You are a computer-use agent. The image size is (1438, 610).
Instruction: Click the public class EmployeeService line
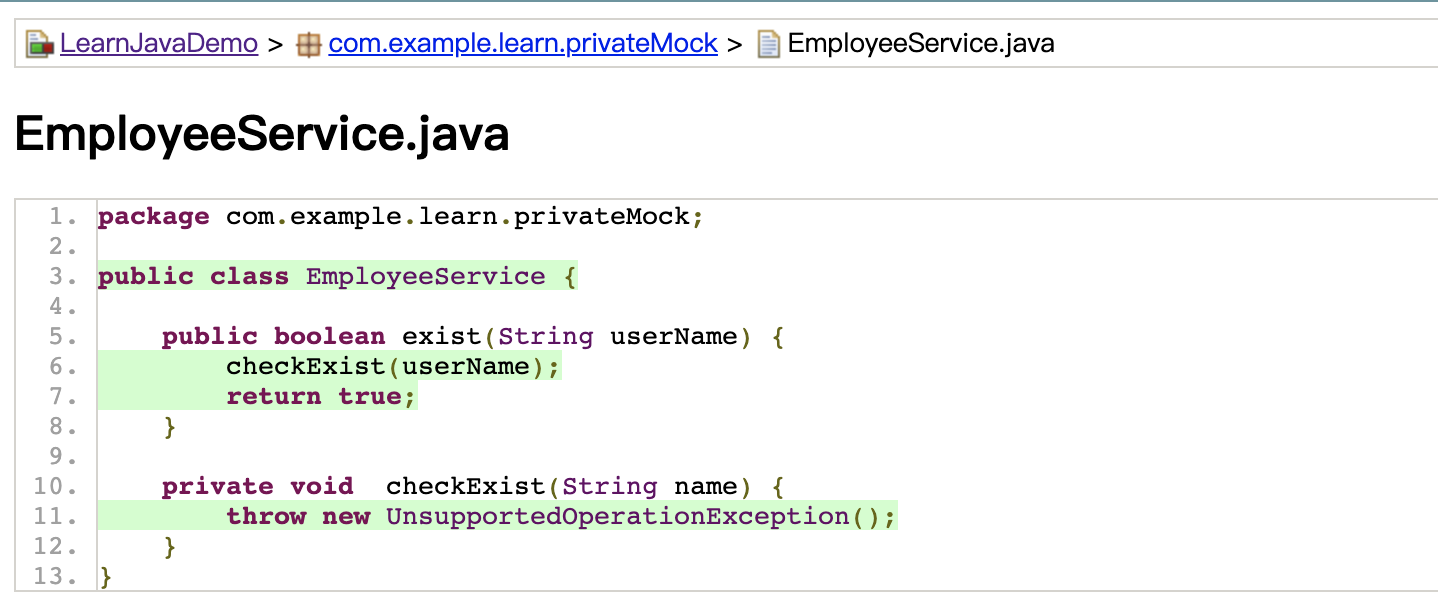point(338,277)
